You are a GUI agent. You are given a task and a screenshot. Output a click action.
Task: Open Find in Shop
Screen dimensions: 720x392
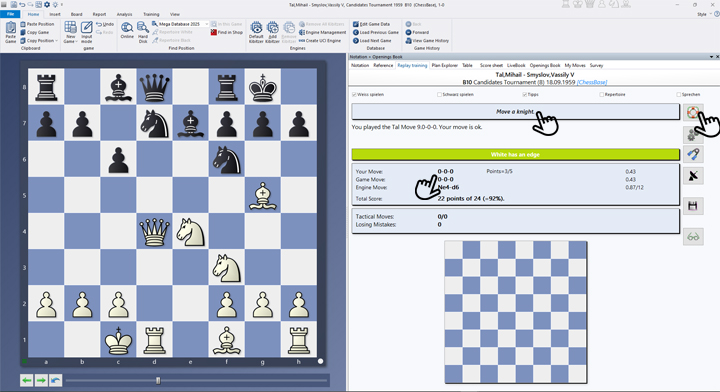click(226, 32)
